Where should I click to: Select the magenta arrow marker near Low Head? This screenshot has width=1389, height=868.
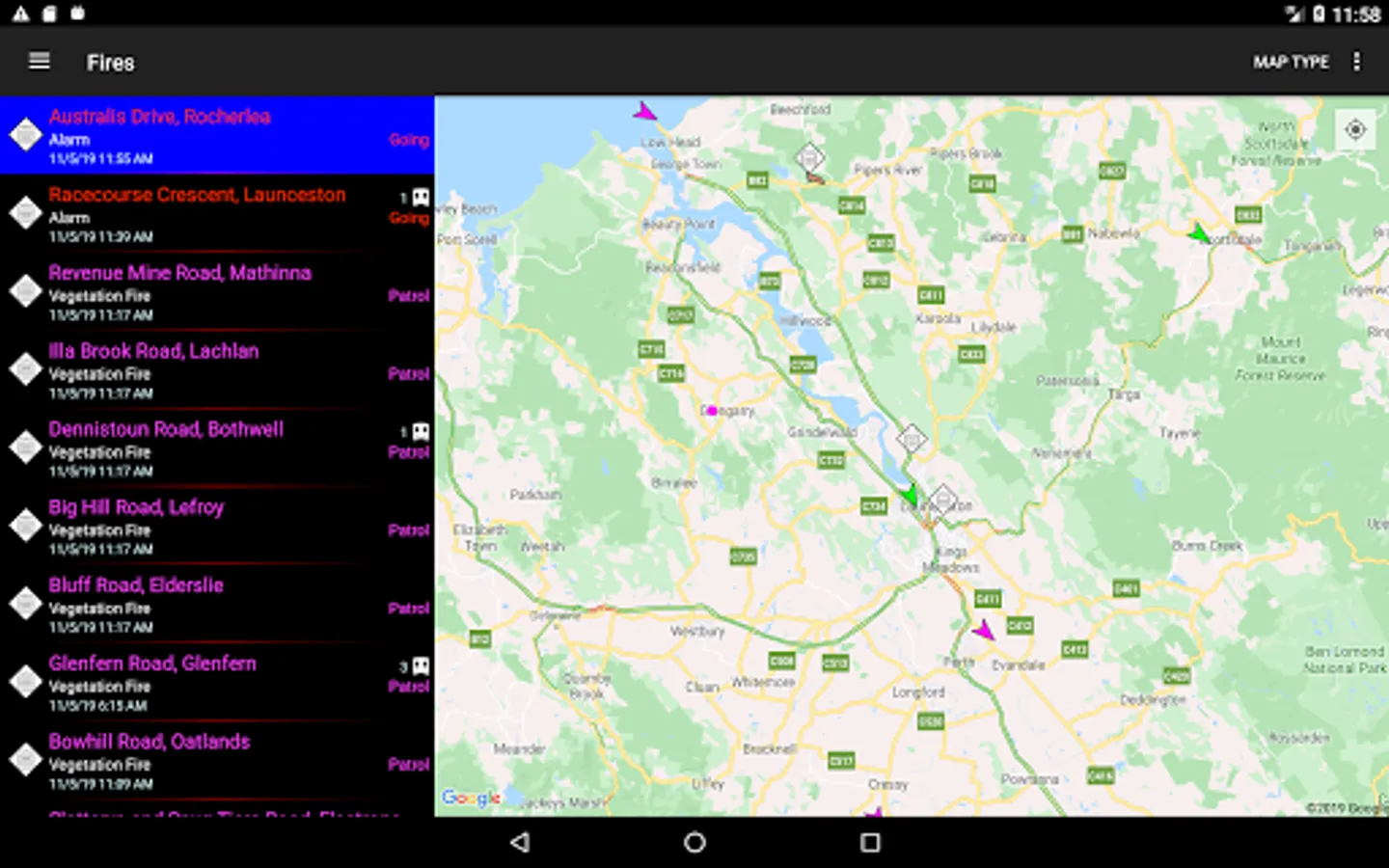click(x=642, y=110)
